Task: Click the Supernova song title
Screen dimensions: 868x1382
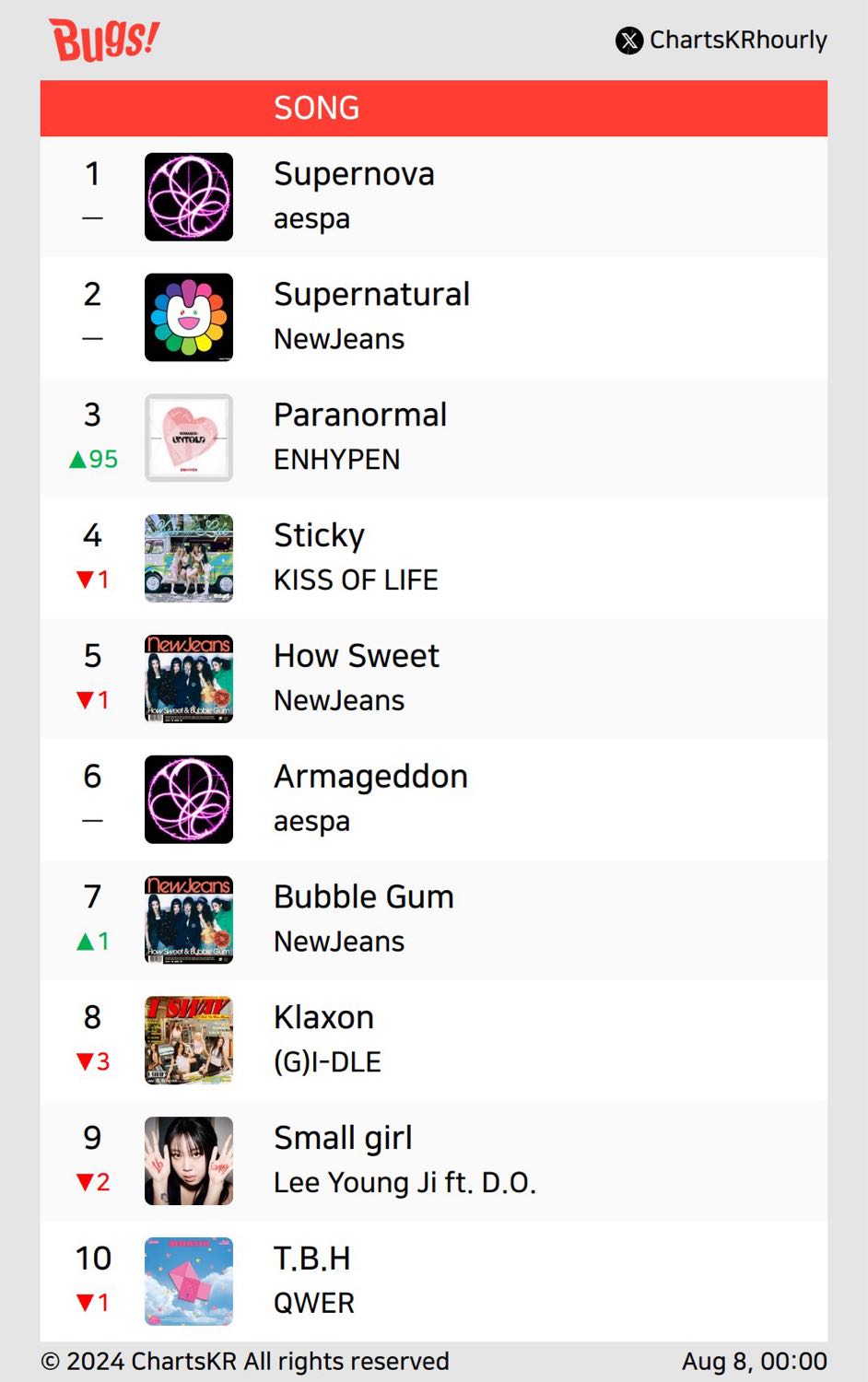Action: coord(354,174)
